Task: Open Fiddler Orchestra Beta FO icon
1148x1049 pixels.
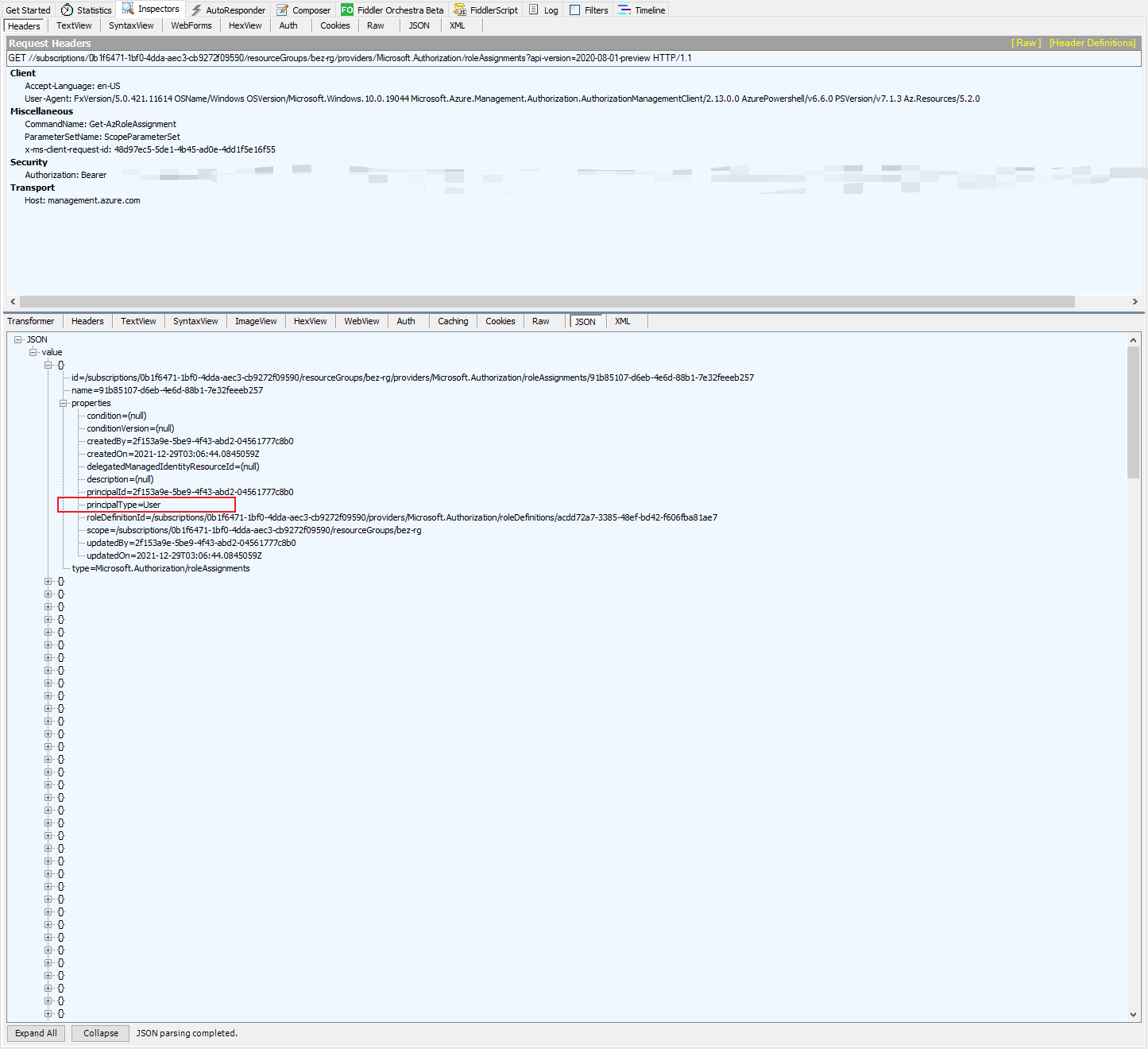Action: [346, 10]
